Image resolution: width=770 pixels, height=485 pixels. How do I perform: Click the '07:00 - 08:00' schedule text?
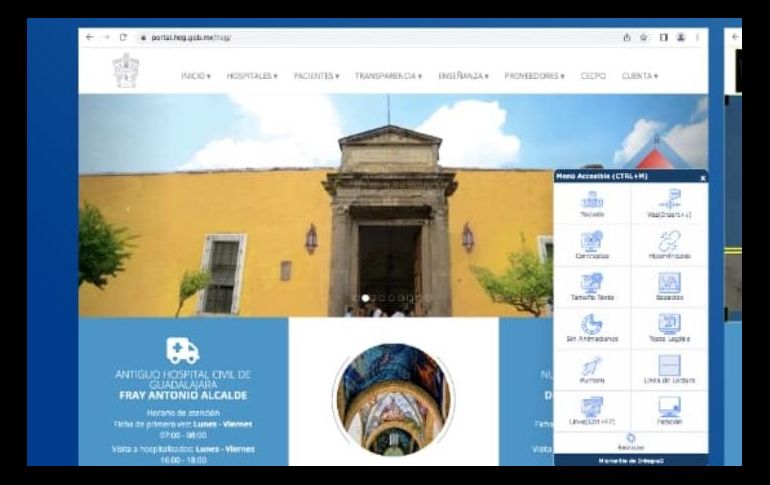pyautogui.click(x=183, y=435)
